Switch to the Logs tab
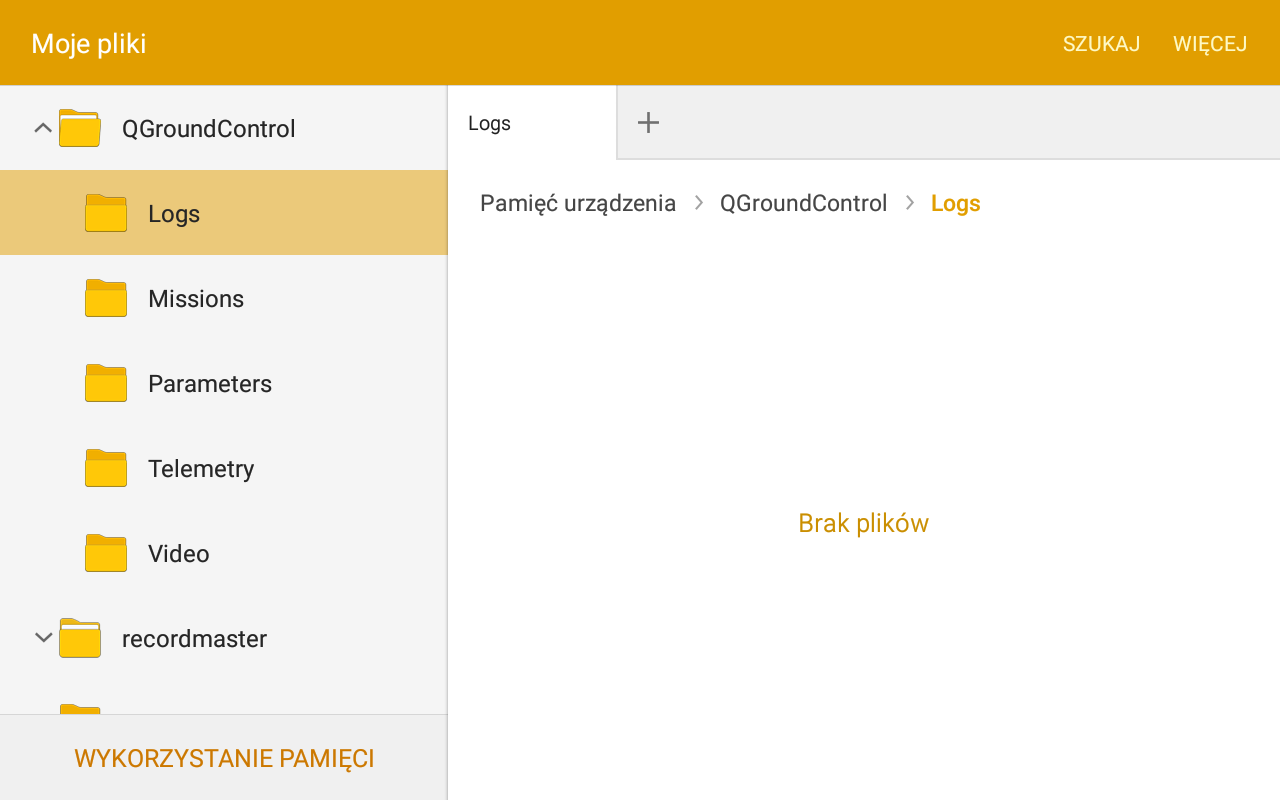This screenshot has height=800, width=1280. (x=489, y=122)
